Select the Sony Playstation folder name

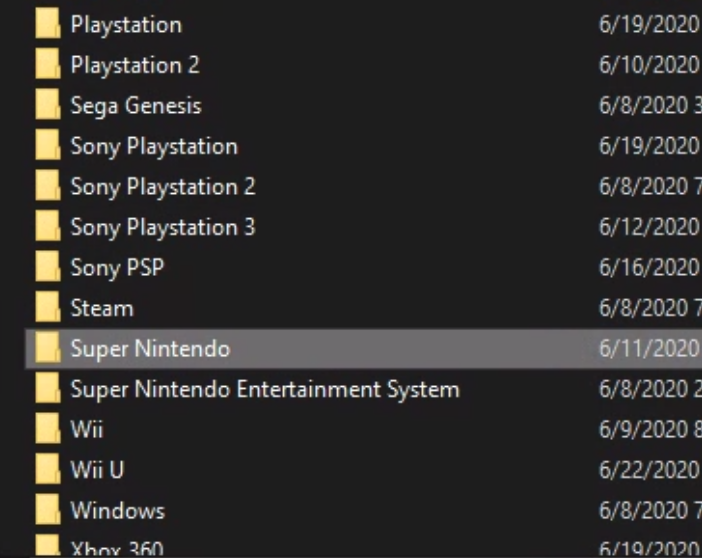point(154,147)
